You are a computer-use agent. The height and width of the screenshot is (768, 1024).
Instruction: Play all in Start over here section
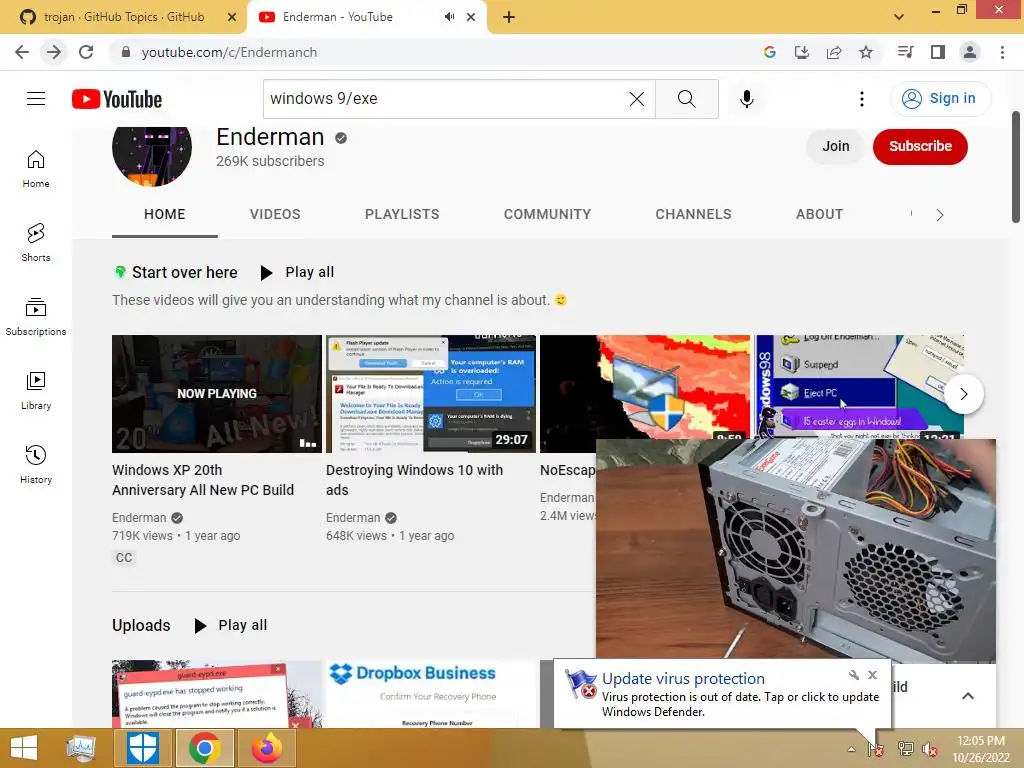(x=298, y=272)
